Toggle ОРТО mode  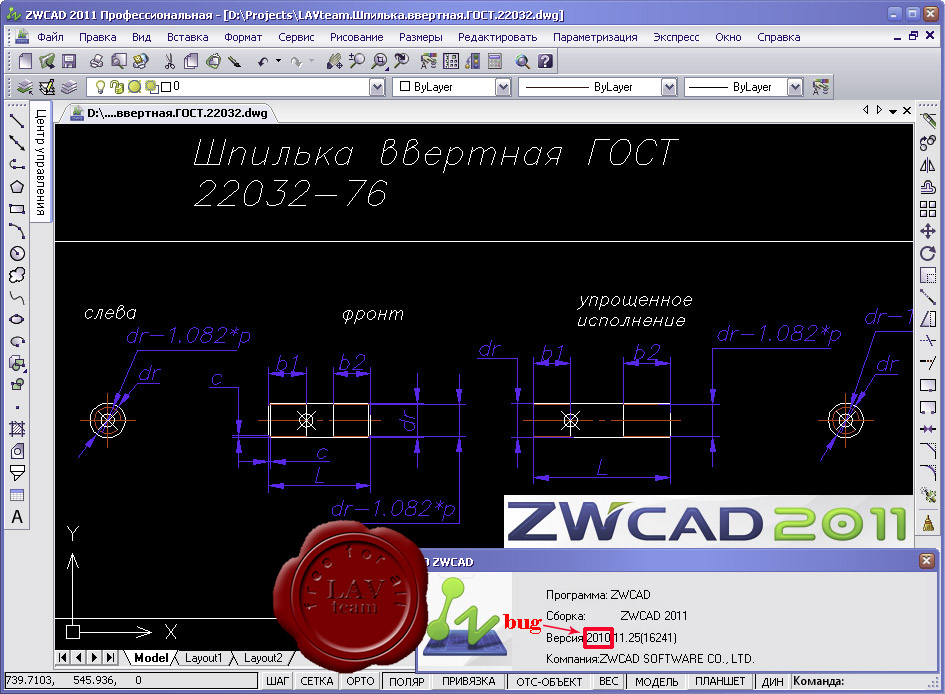[x=360, y=681]
